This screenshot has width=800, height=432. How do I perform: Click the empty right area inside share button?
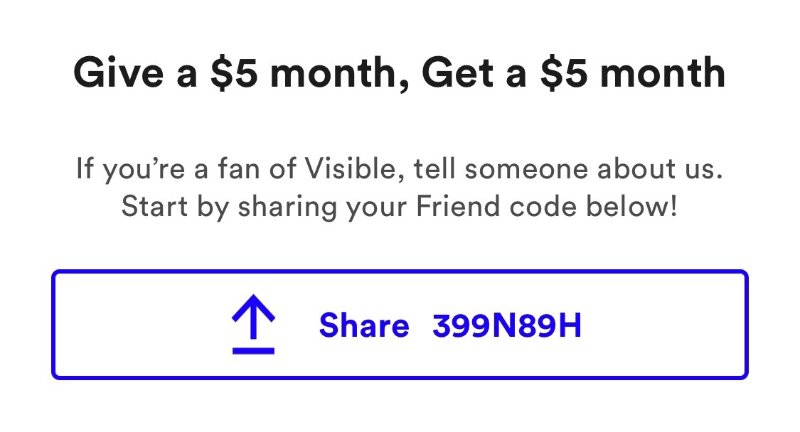click(x=663, y=324)
